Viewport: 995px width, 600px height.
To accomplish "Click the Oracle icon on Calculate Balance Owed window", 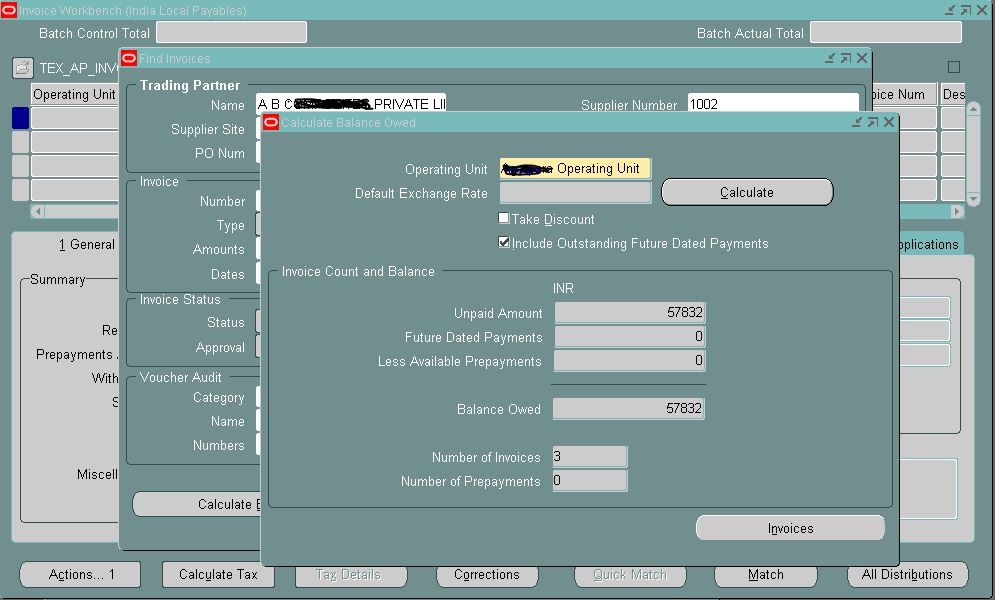I will pyautogui.click(x=270, y=121).
